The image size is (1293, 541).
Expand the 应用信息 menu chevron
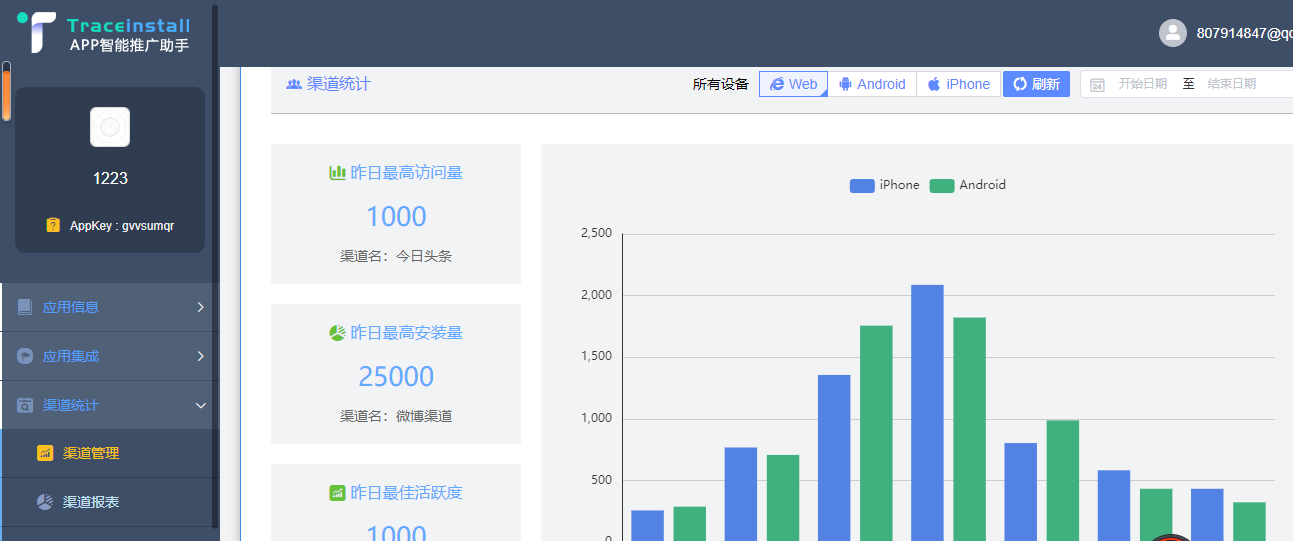(200, 307)
